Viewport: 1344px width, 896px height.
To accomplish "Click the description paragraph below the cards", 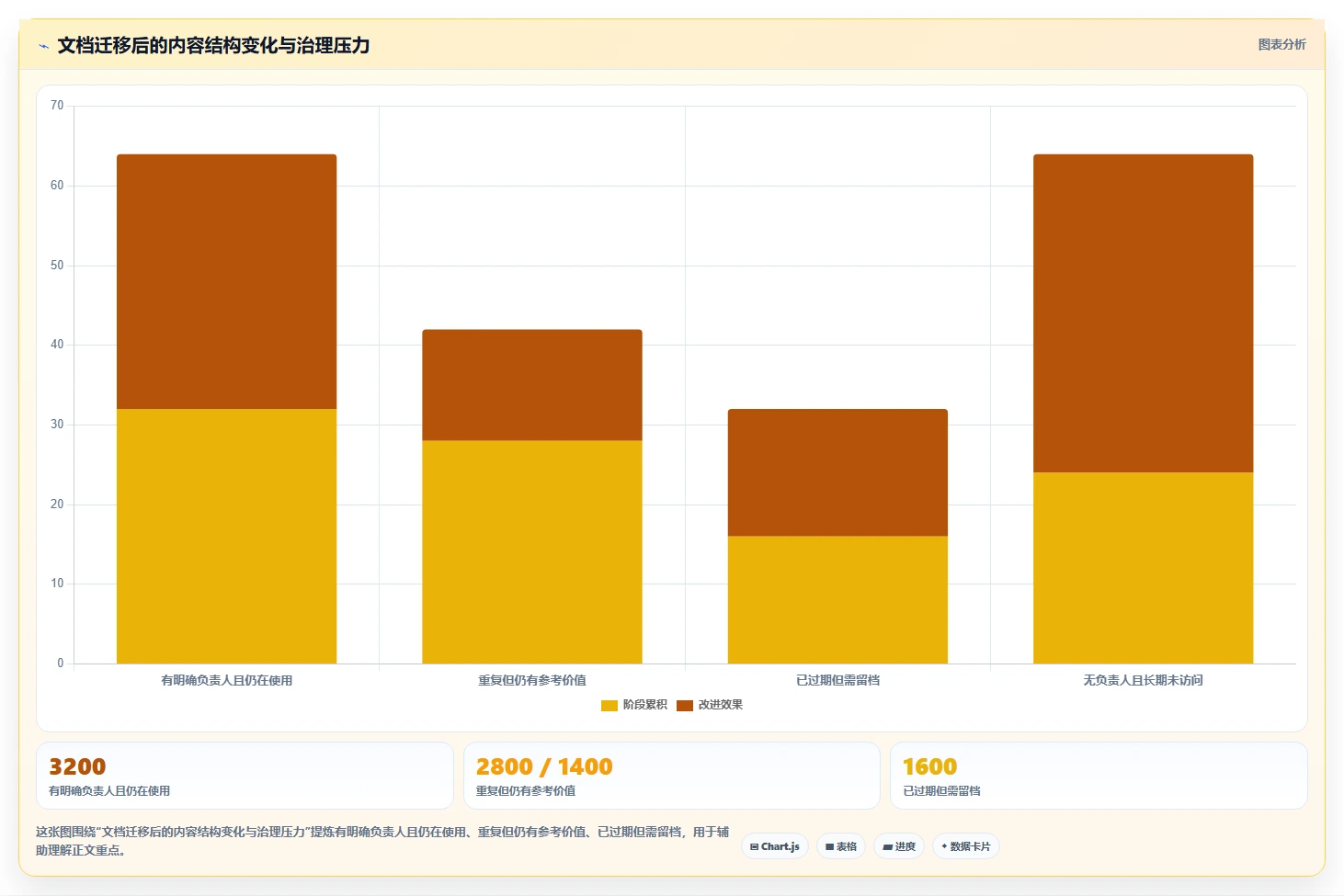I will (382, 841).
